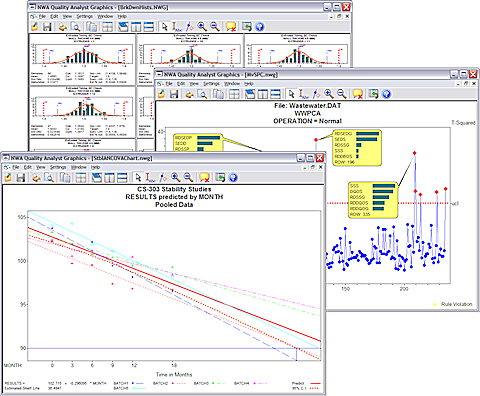
Task: Click Zoom Out magnifier in StbIANCOVAChart toolbar
Action: (x=188, y=177)
